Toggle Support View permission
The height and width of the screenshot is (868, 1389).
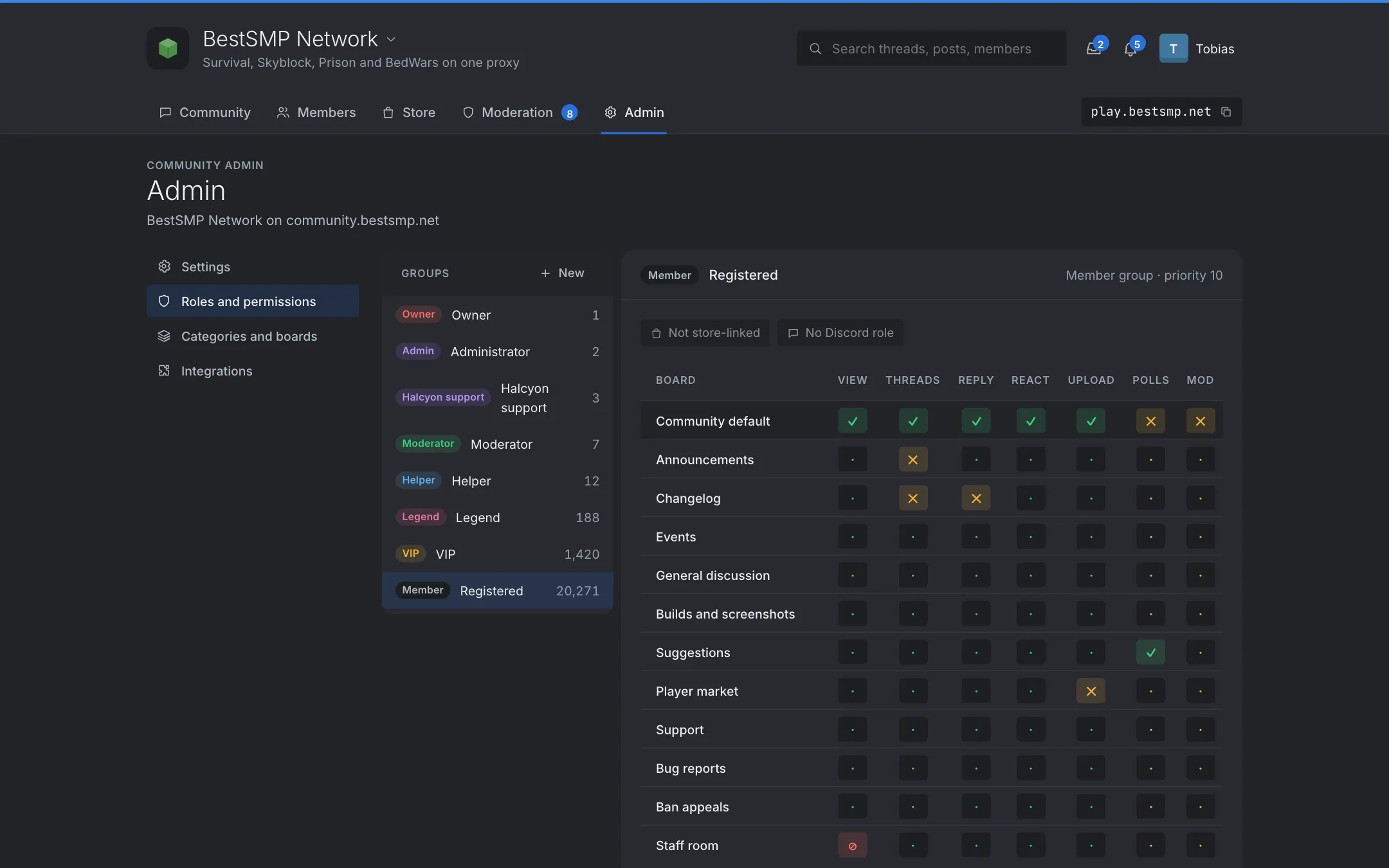tap(853, 730)
